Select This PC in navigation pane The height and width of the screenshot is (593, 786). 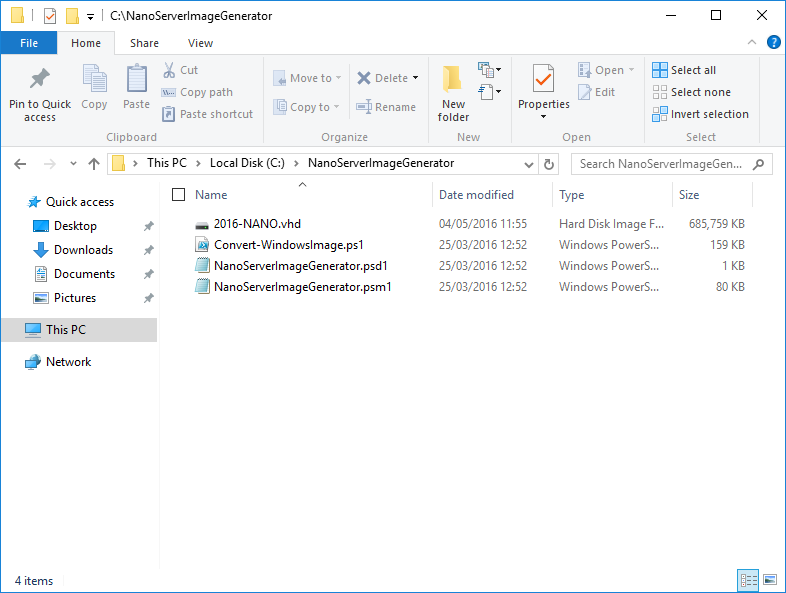[x=79, y=330]
